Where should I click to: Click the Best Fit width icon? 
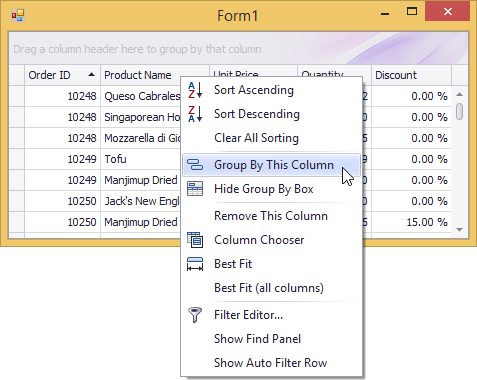tap(195, 264)
